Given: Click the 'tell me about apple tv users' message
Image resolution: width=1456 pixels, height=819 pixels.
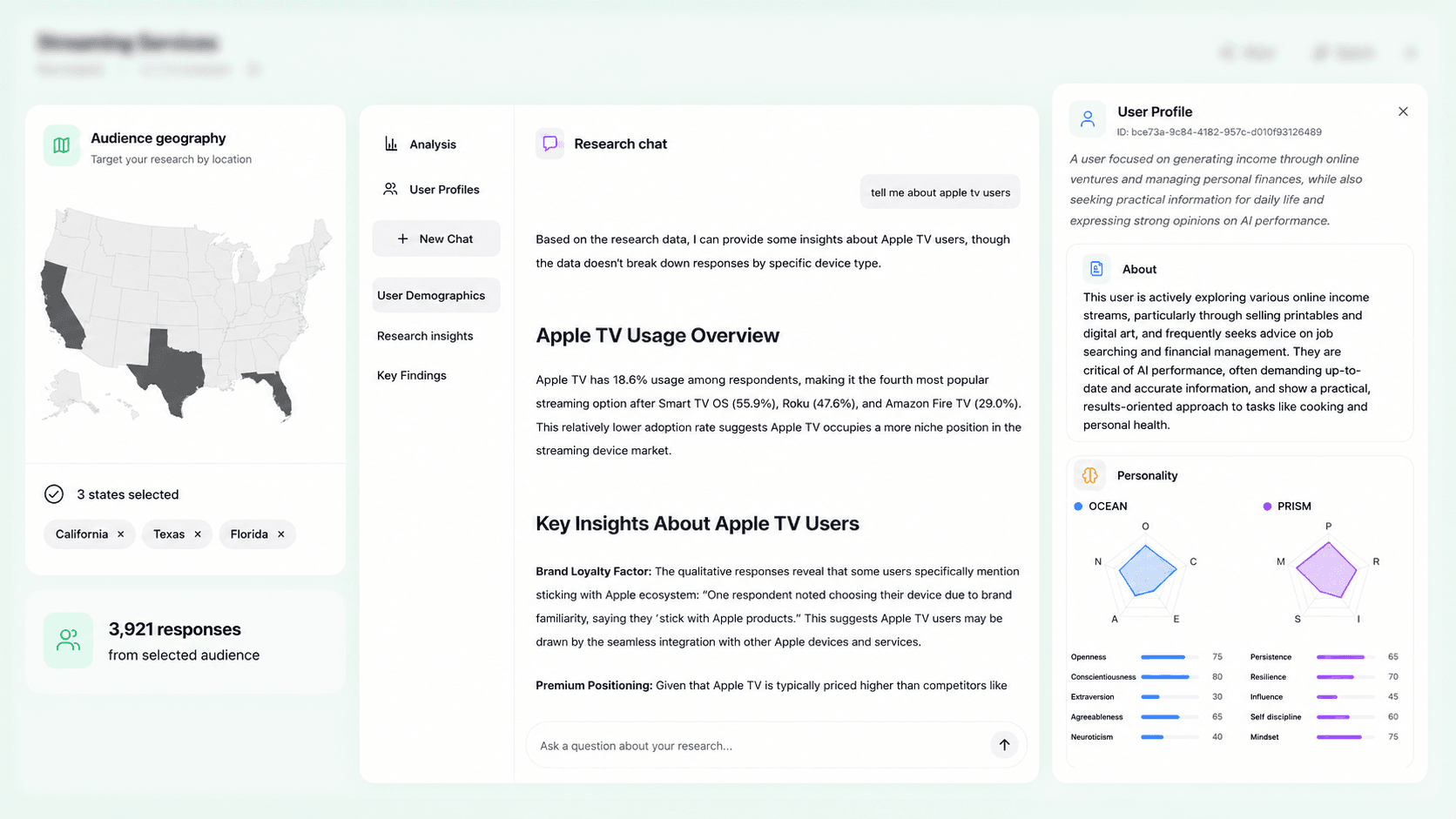Looking at the screenshot, I should click(940, 192).
